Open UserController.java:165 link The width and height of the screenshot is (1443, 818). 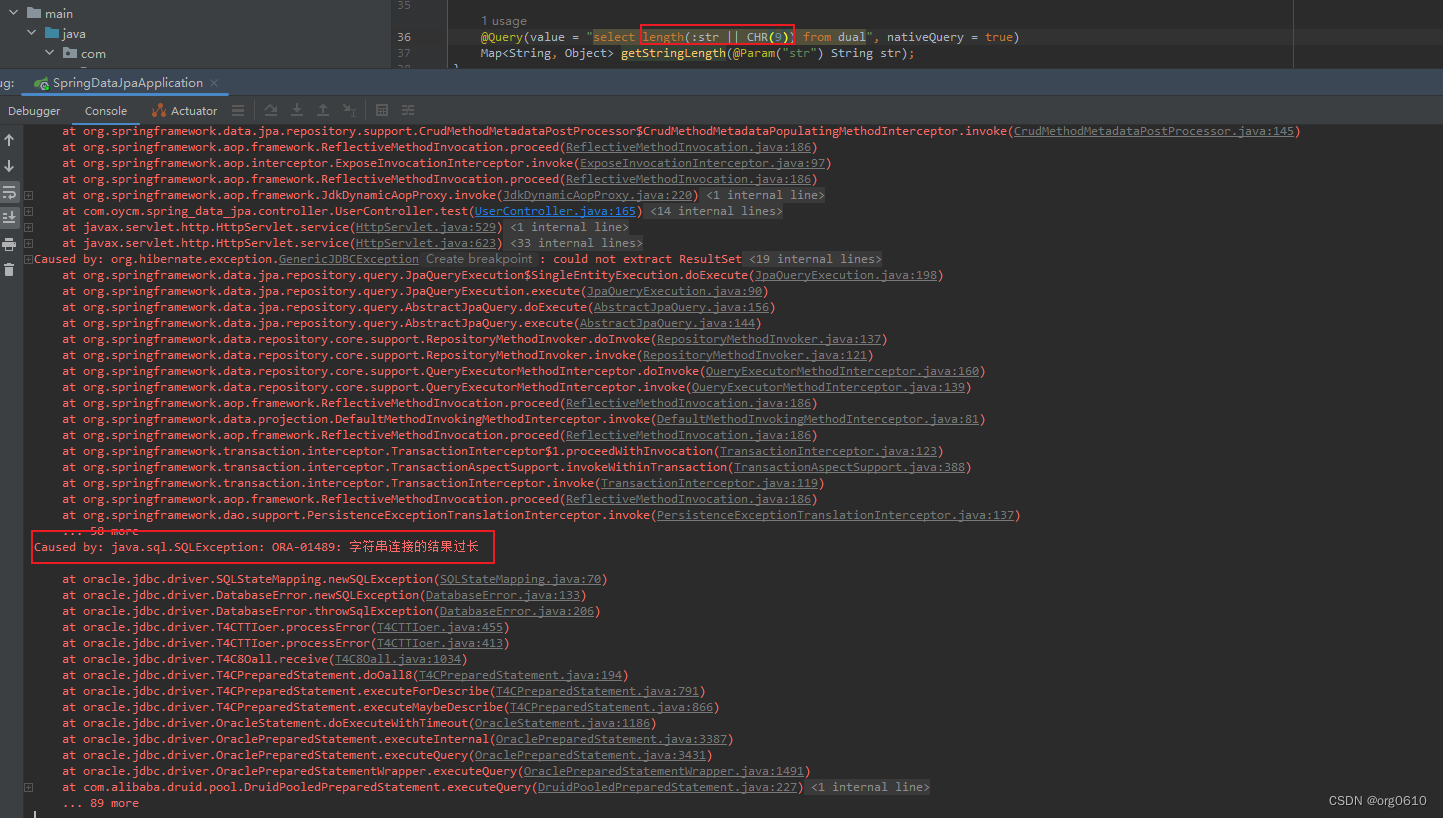click(555, 211)
